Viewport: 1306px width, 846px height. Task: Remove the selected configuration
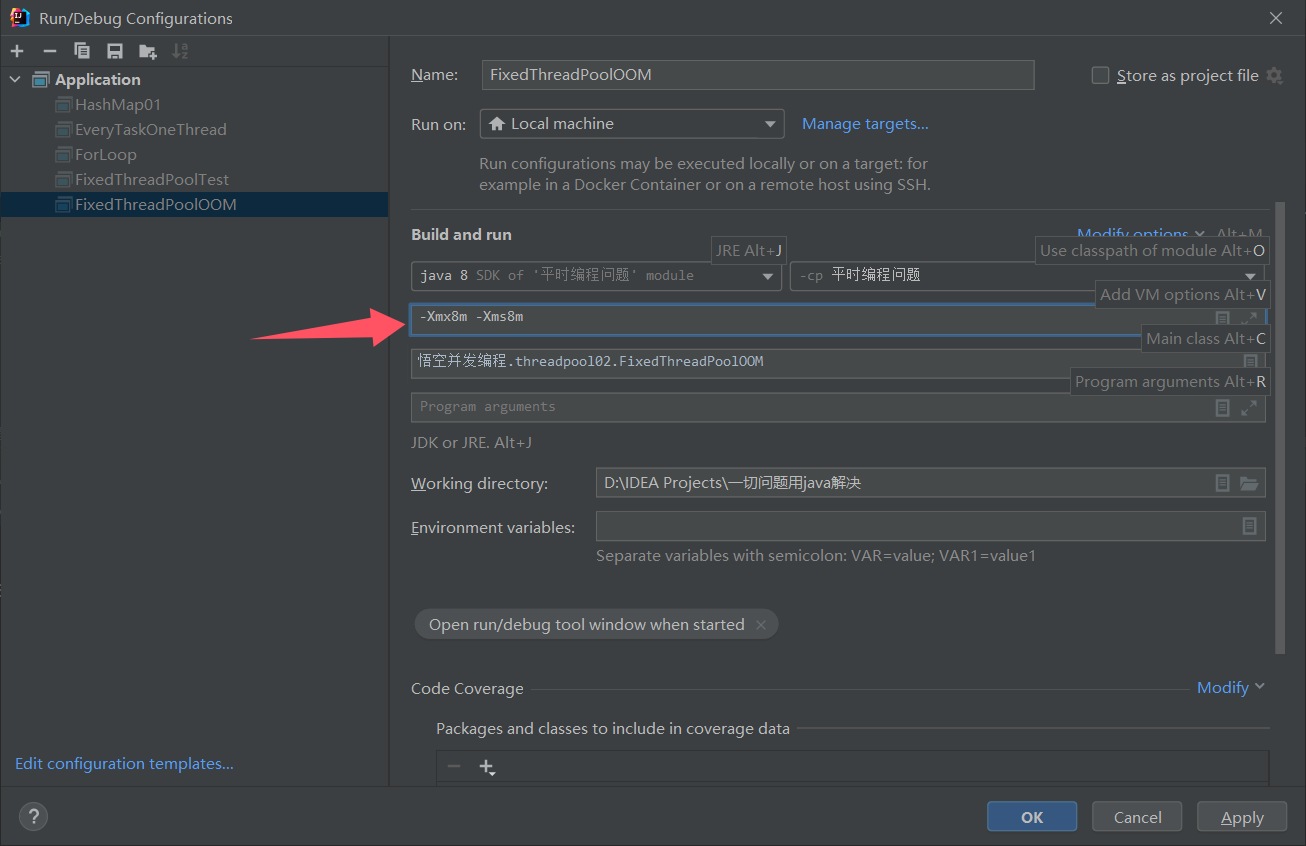pos(49,50)
